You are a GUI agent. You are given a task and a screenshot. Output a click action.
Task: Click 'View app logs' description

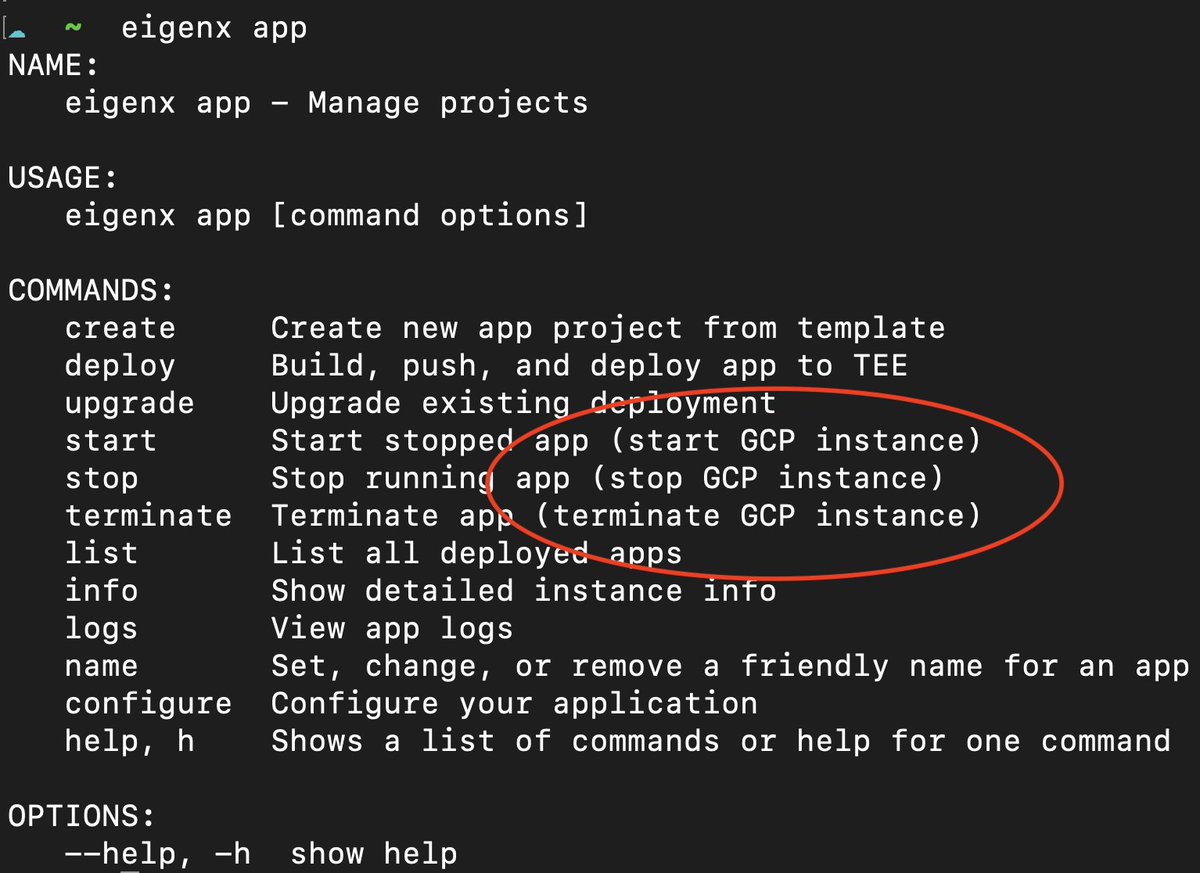(x=392, y=629)
